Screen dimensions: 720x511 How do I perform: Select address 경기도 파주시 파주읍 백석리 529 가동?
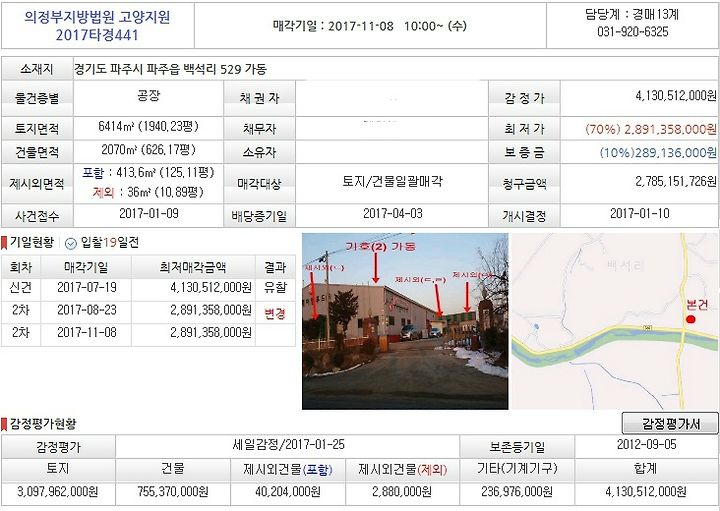(x=170, y=69)
